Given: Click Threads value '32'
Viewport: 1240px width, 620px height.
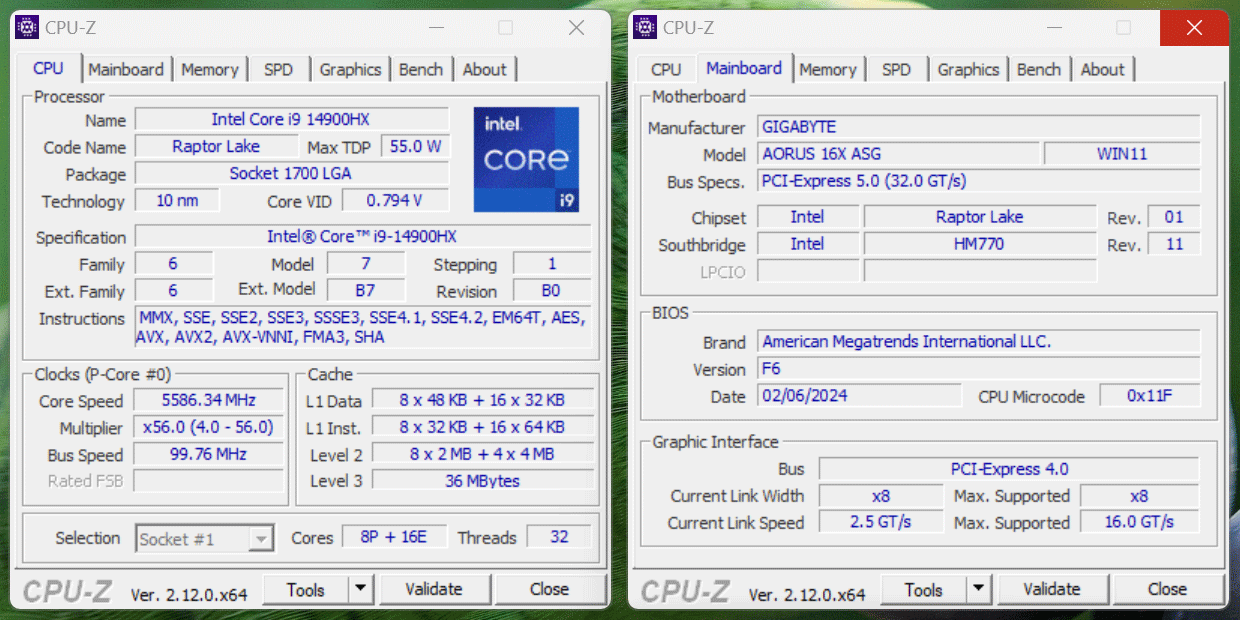Looking at the screenshot, I should 559,537.
